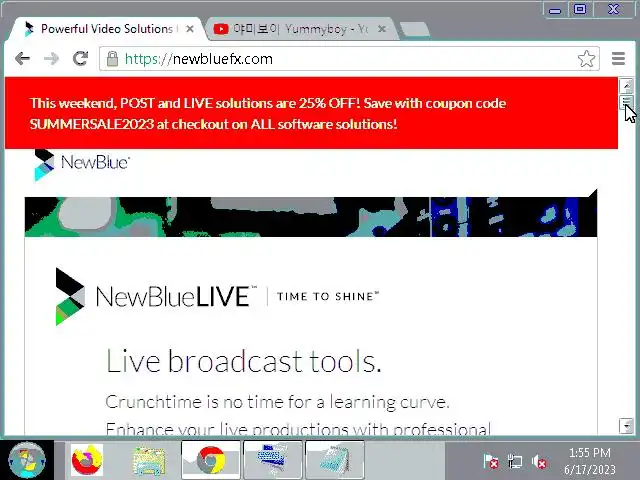
Task: Switch to the Yummyboy YouTube tab
Action: [300, 29]
